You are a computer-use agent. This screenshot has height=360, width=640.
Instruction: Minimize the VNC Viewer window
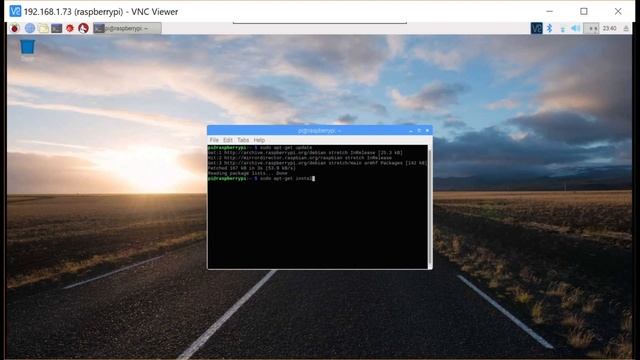[550, 11]
